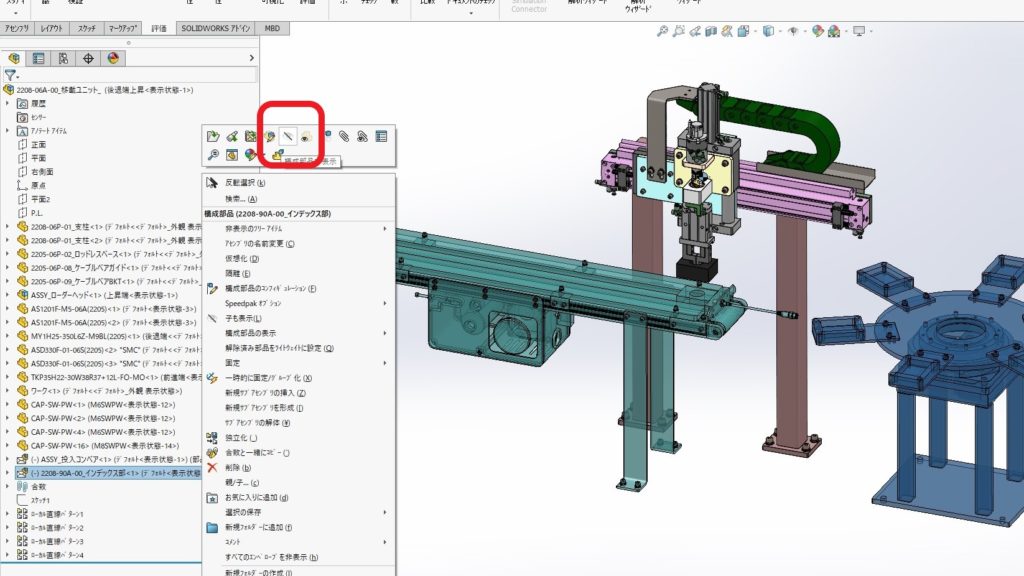This screenshot has width=1024, height=576.
Task: Click the Zoom to Fit icon in view toolbar
Action: point(663,31)
